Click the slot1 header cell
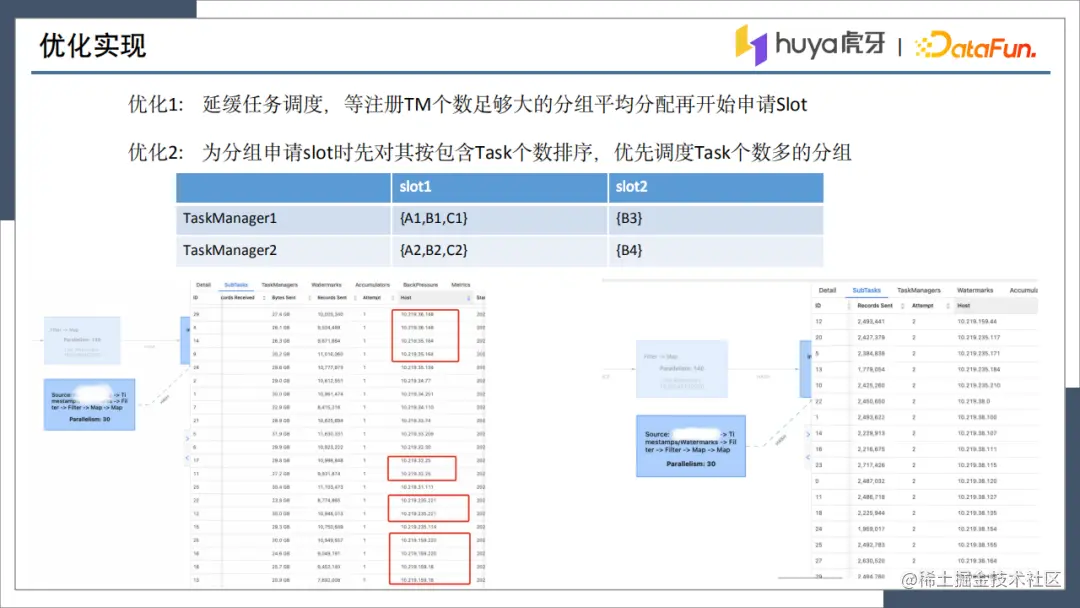1080x608 pixels. click(x=499, y=187)
